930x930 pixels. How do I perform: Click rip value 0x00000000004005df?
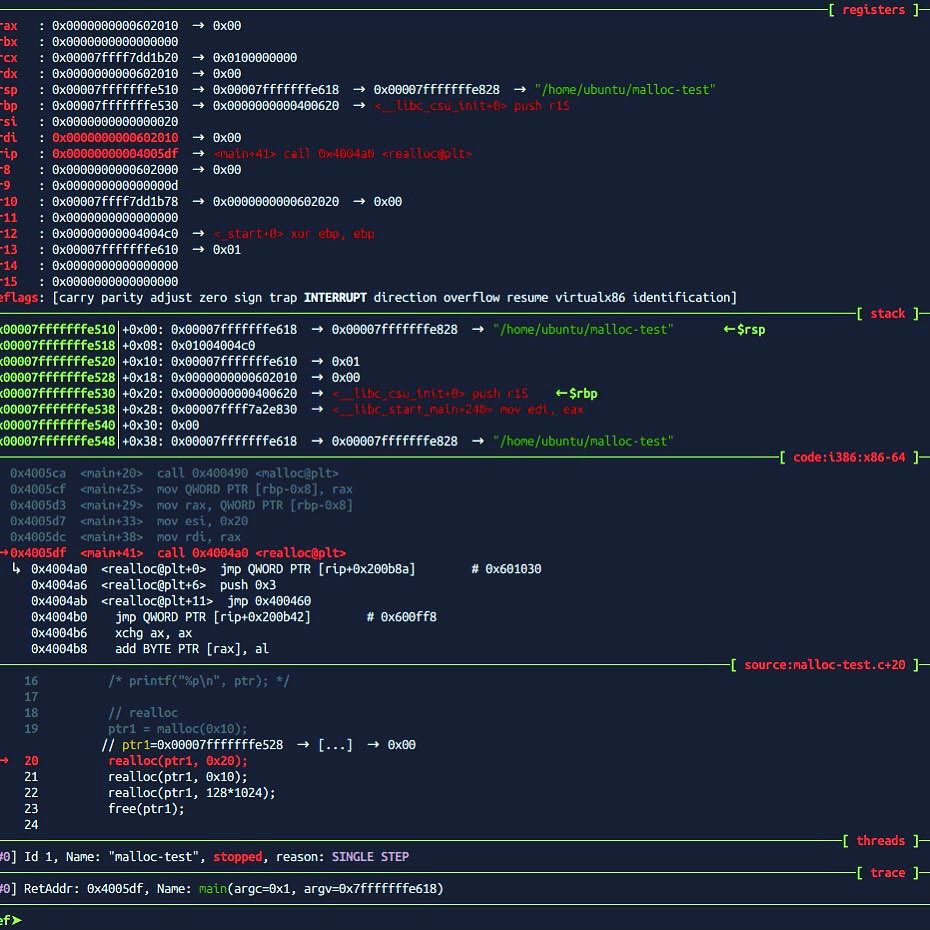click(x=115, y=154)
